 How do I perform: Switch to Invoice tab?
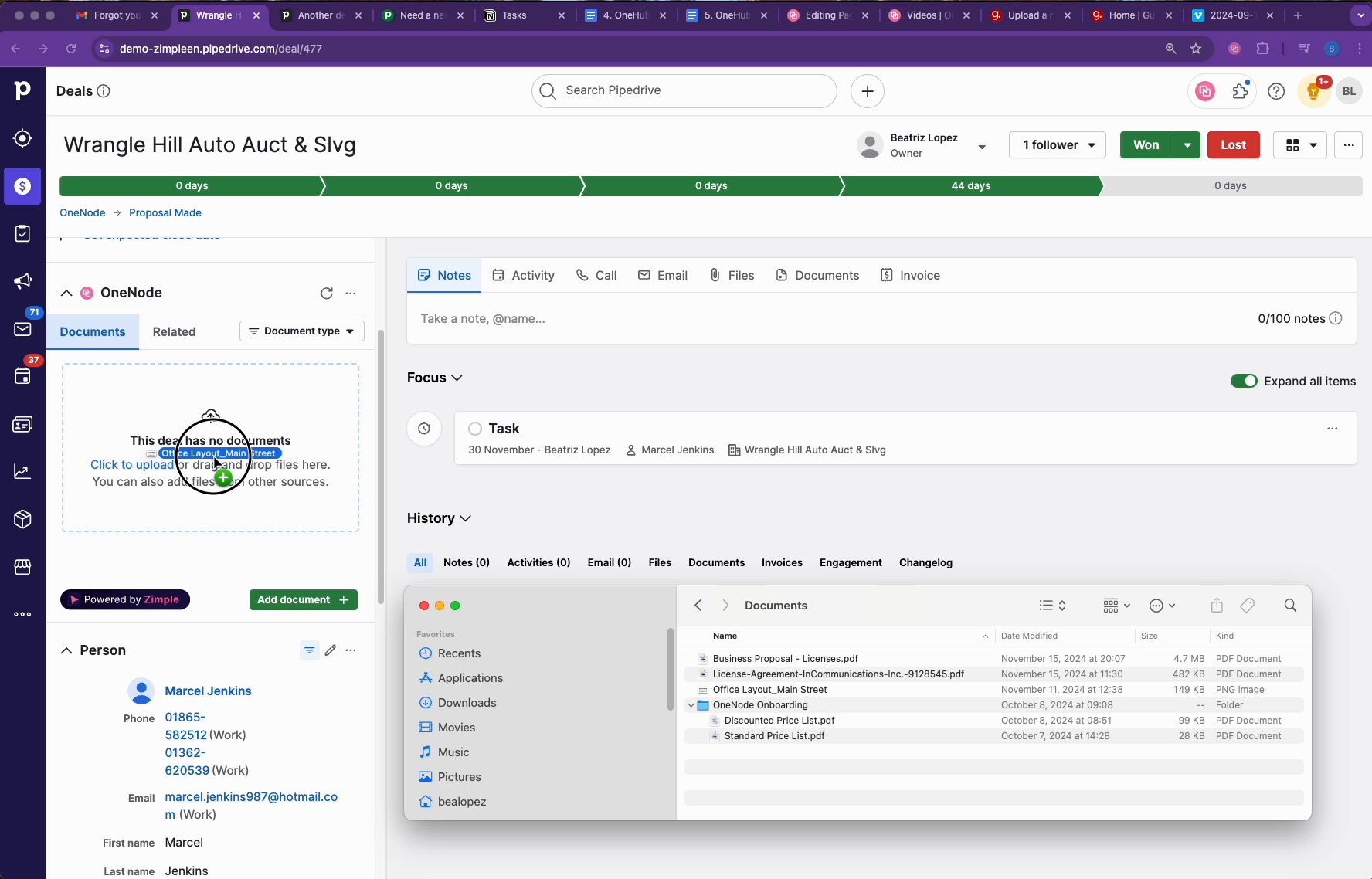click(911, 276)
